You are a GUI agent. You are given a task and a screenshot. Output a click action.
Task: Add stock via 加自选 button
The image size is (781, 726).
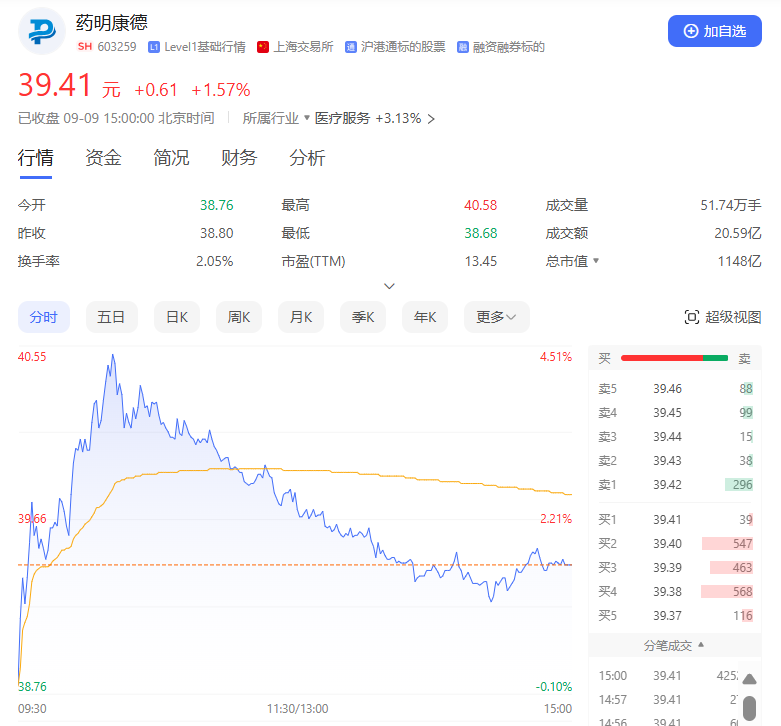point(714,31)
